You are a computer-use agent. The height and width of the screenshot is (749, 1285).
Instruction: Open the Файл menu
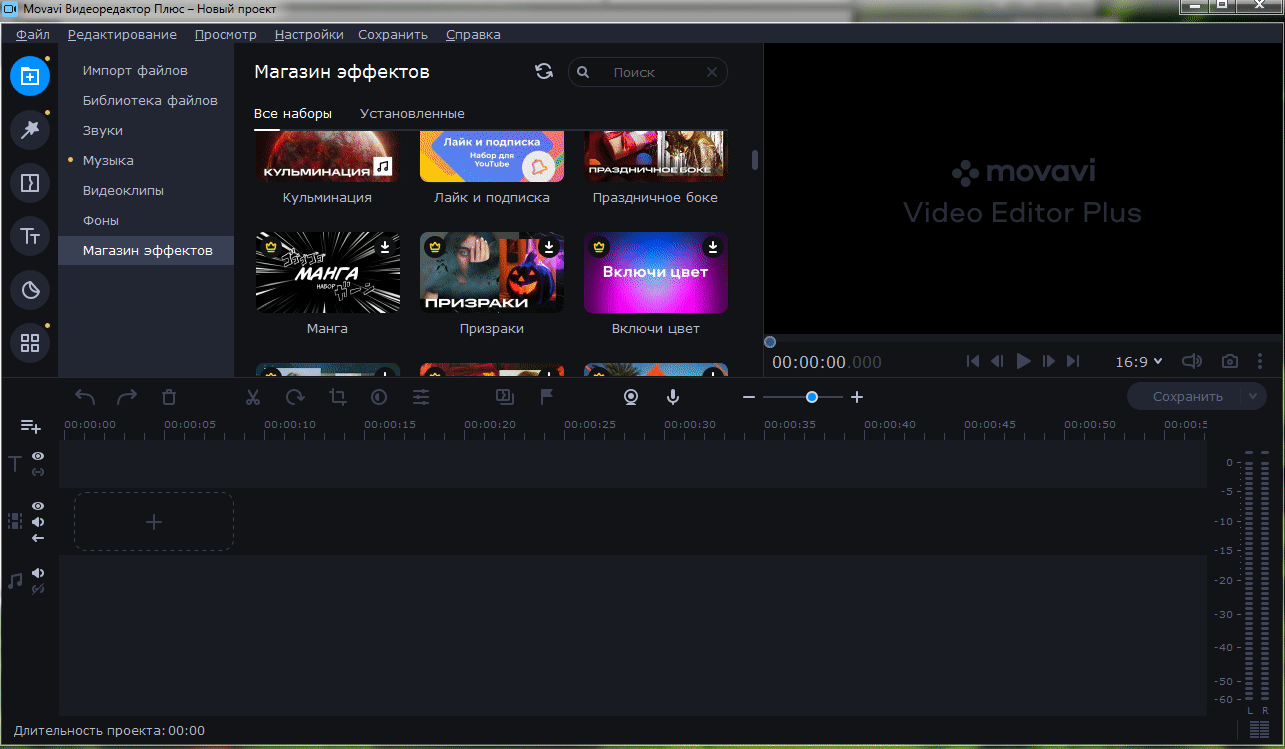[x=33, y=34]
